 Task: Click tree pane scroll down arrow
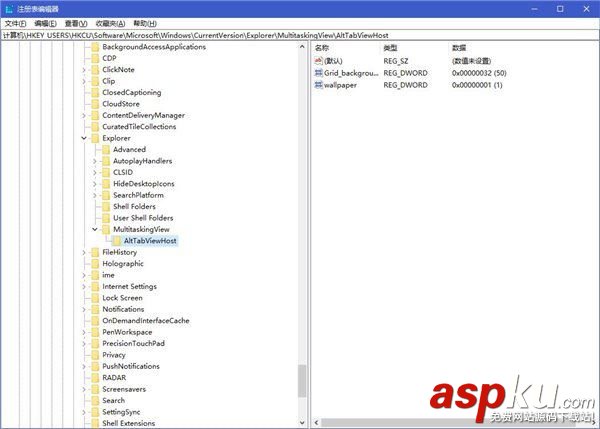[x=302, y=423]
